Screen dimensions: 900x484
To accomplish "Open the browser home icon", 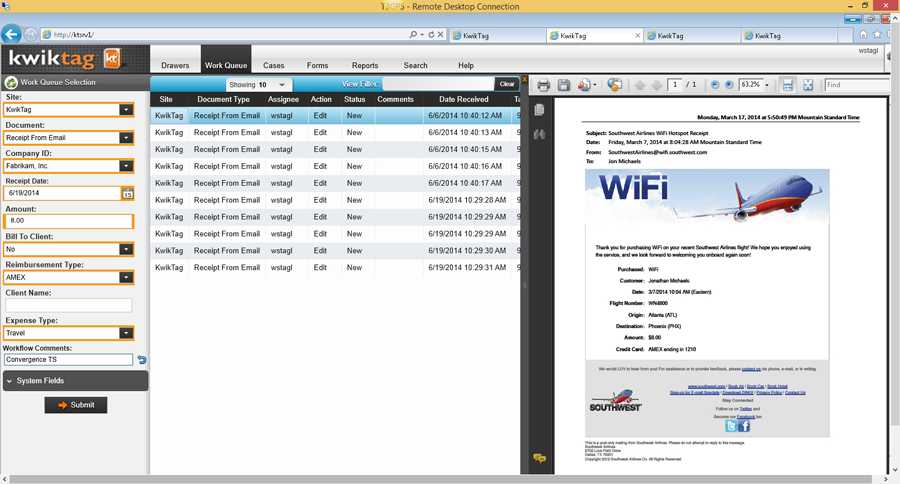I will 863,34.
